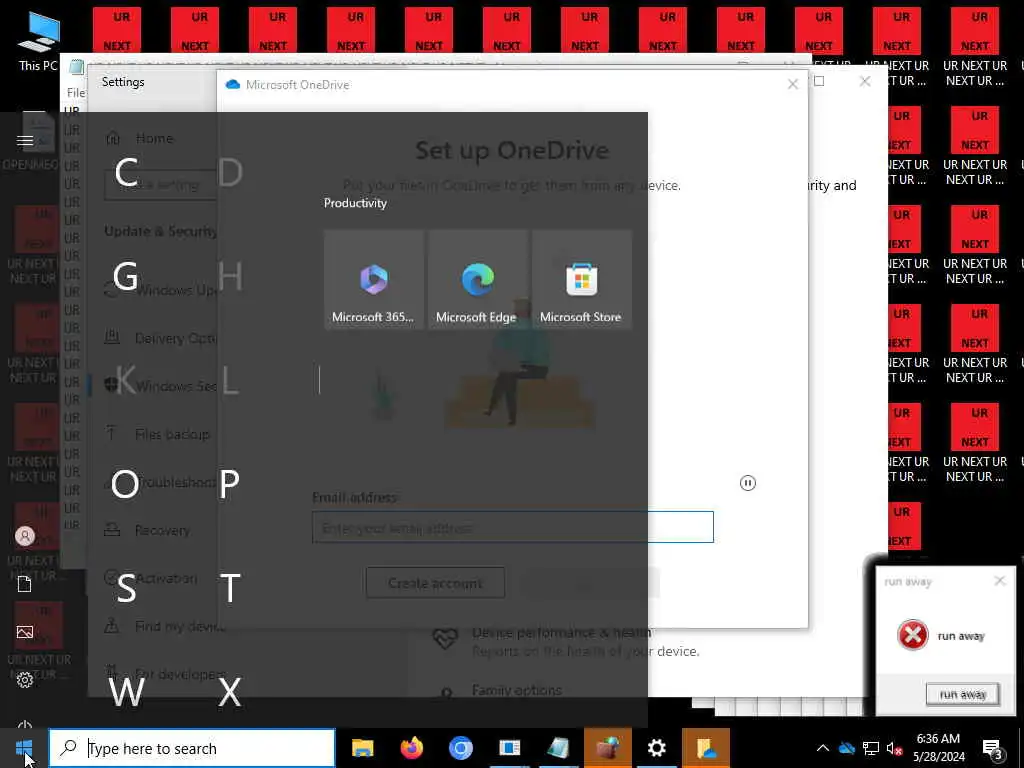Switch to the cloud file taskbar app
The width and height of the screenshot is (1024, 768).
pyautogui.click(x=706, y=748)
